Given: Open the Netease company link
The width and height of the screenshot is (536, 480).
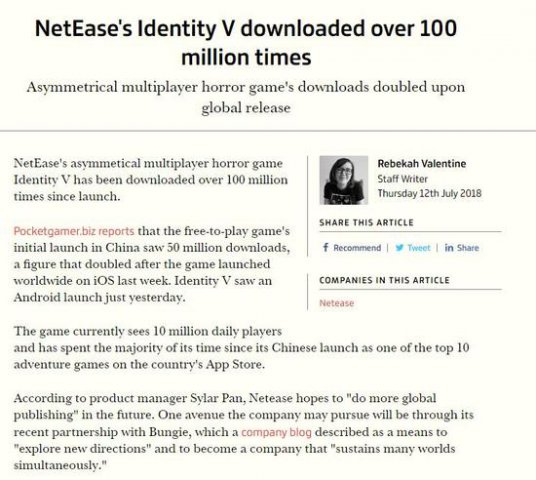Looking at the screenshot, I should pyautogui.click(x=336, y=303).
